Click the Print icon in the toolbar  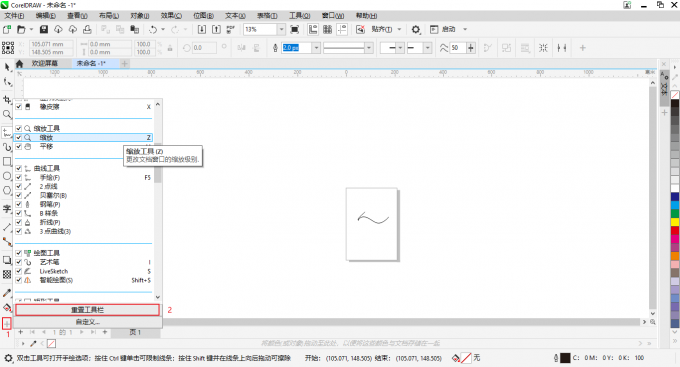click(87, 29)
